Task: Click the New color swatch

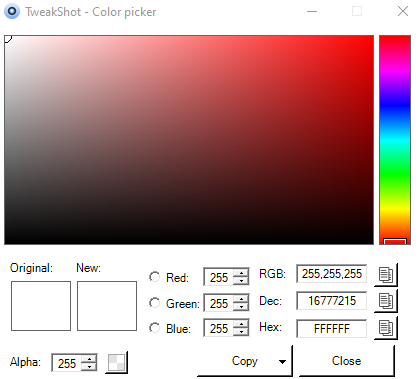Action: pyautogui.click(x=107, y=306)
